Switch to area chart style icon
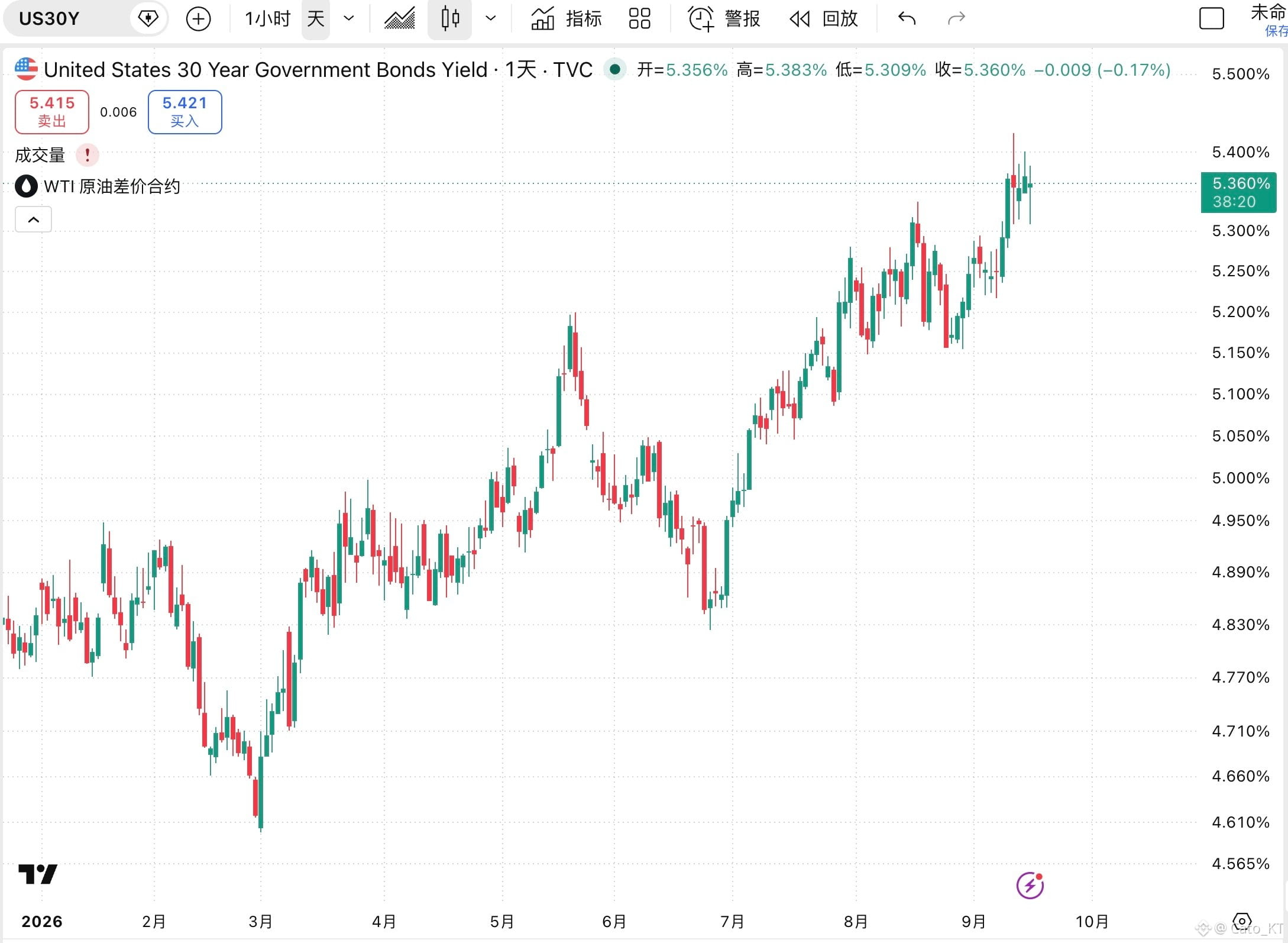Viewport: 1288px width, 943px height. [x=400, y=19]
